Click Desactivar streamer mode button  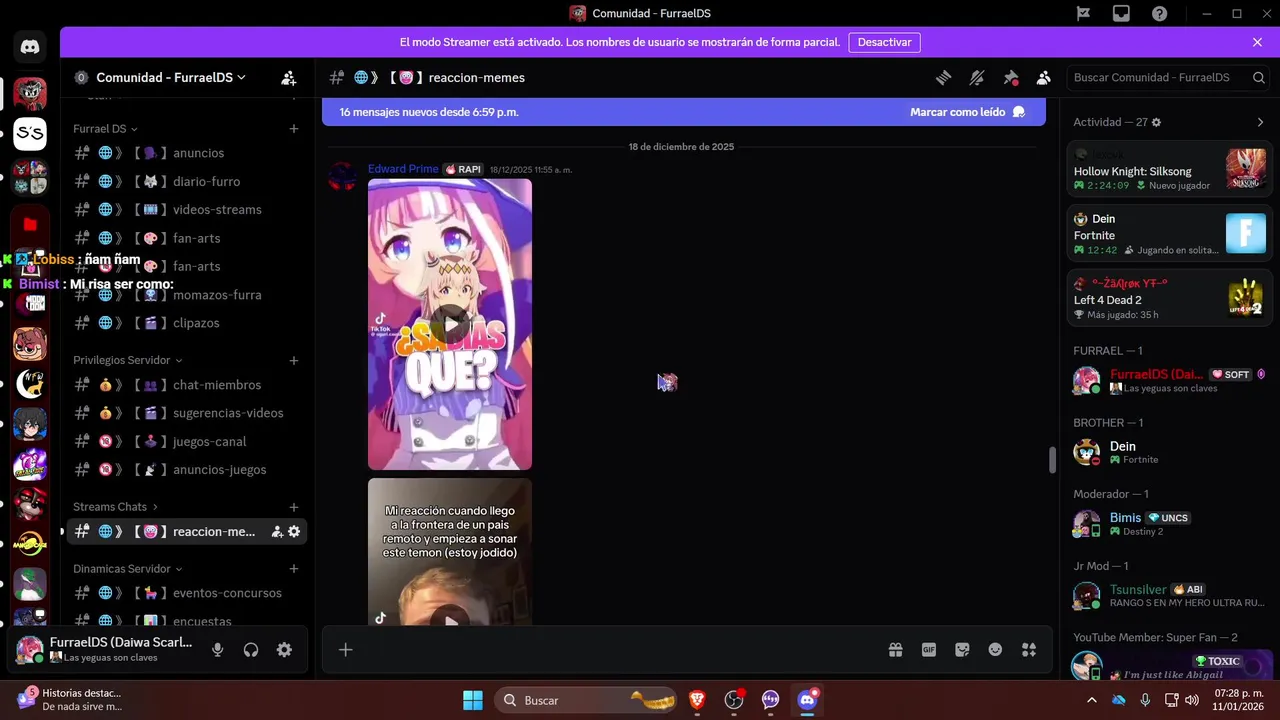click(885, 43)
